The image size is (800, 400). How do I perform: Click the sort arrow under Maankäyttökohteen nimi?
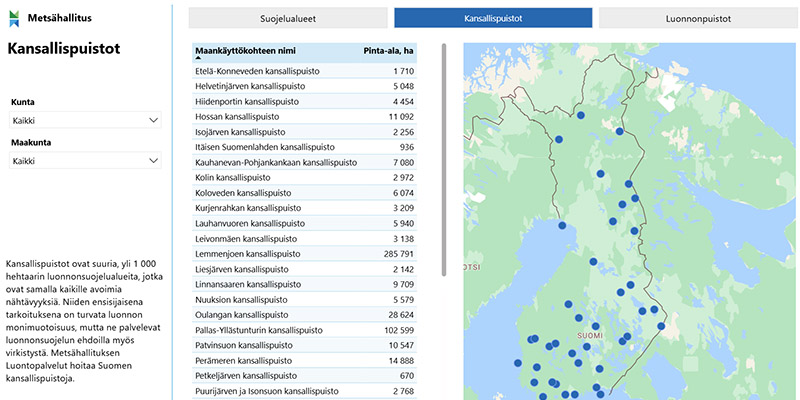pos(198,58)
